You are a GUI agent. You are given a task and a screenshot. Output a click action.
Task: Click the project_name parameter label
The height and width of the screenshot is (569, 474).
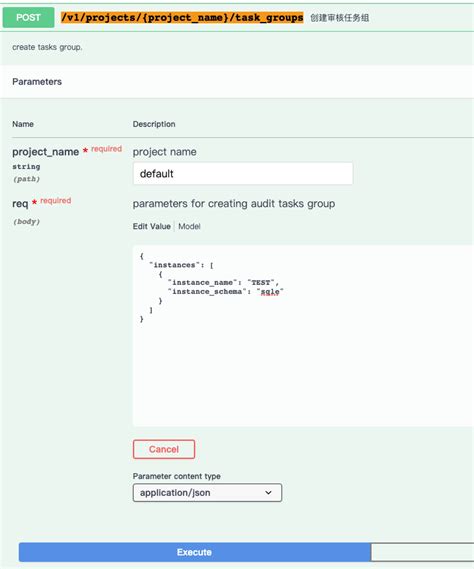pyautogui.click(x=45, y=152)
